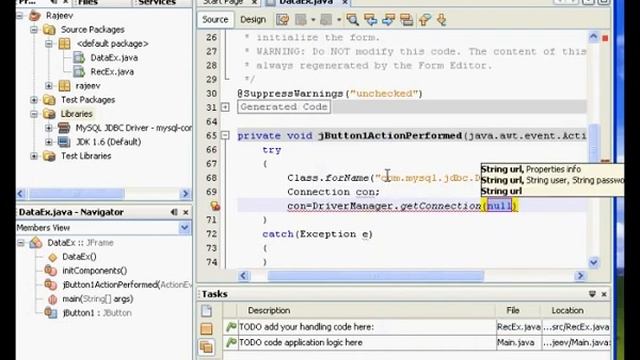Expand the Test Packages node
This screenshot has height=360, width=640.
click(x=34, y=100)
